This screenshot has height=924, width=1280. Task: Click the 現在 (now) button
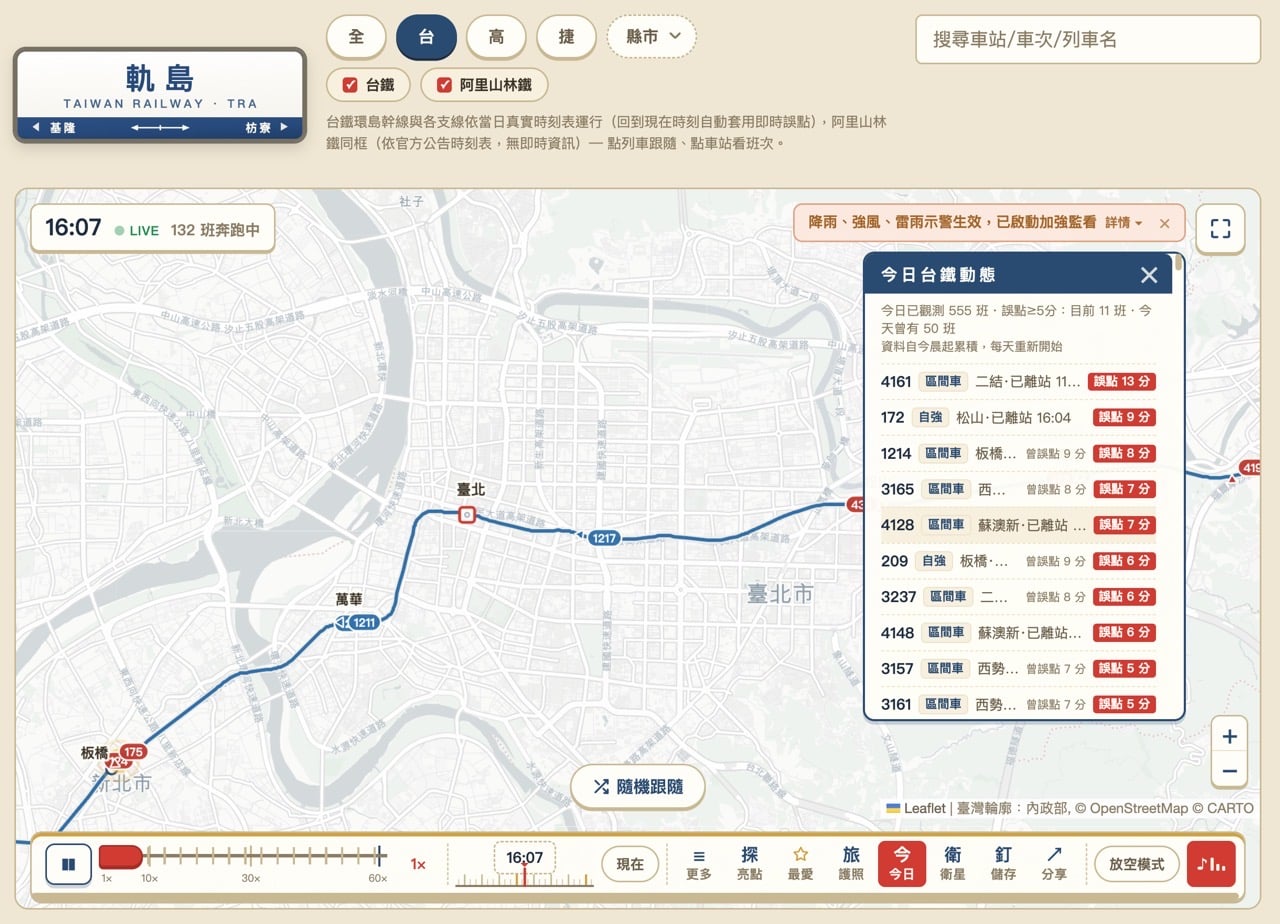pyautogui.click(x=630, y=864)
